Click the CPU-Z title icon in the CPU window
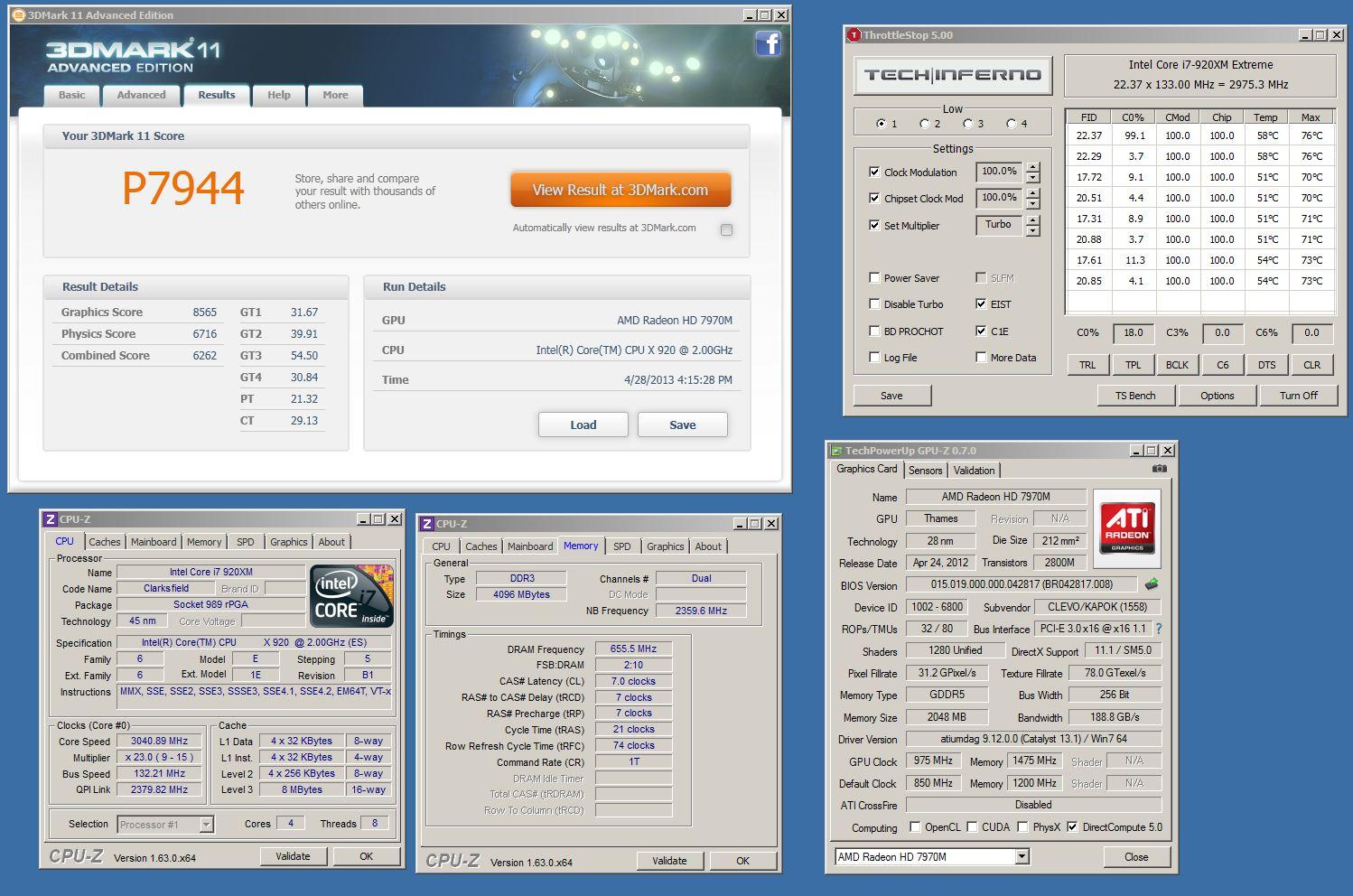This screenshot has width=1353, height=896. click(51, 519)
